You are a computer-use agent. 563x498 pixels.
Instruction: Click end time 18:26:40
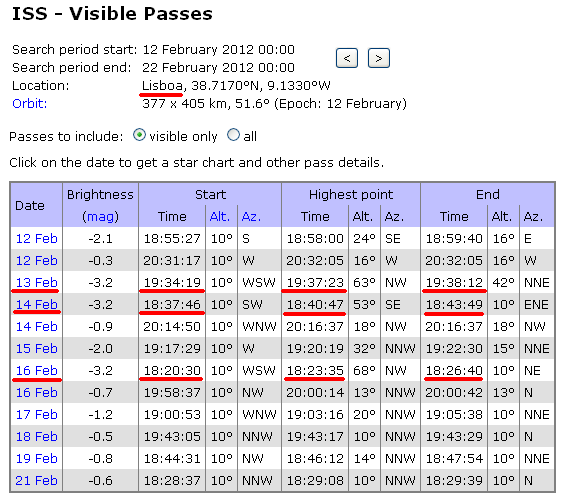click(x=454, y=371)
